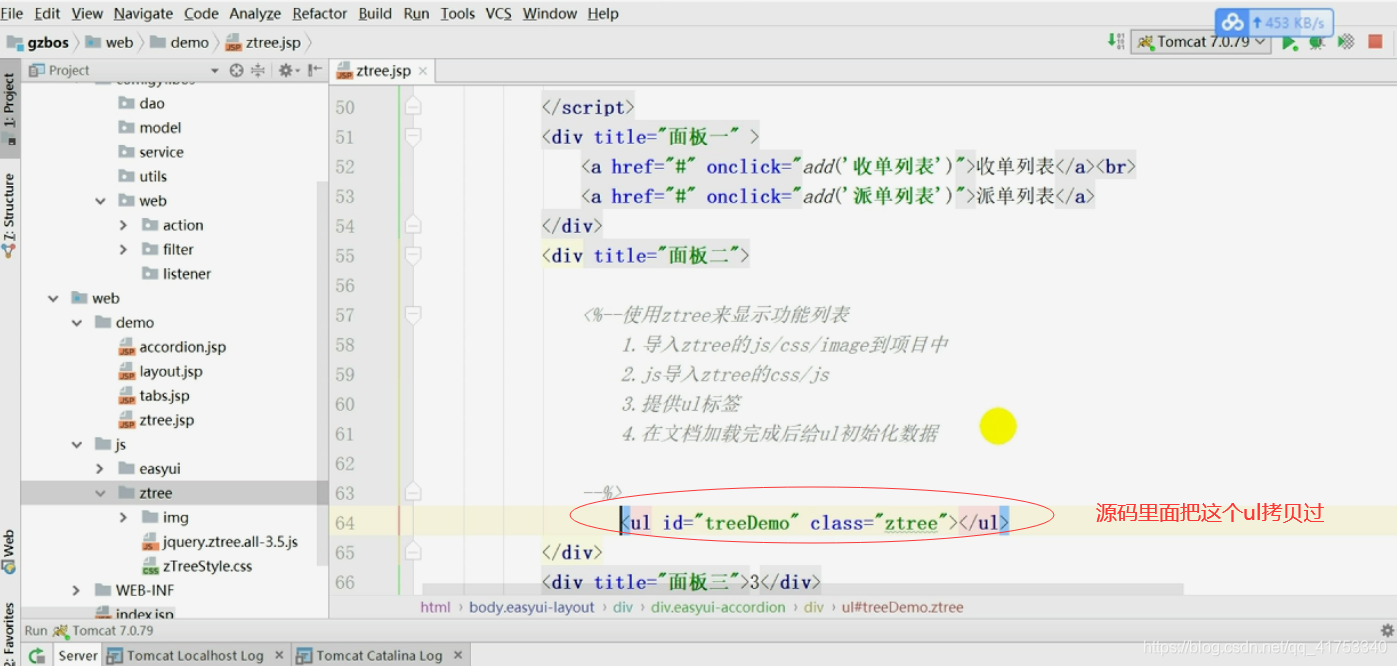Click the build project down-arrow binary icon
Screen dimensions: 1397x666
point(1115,42)
